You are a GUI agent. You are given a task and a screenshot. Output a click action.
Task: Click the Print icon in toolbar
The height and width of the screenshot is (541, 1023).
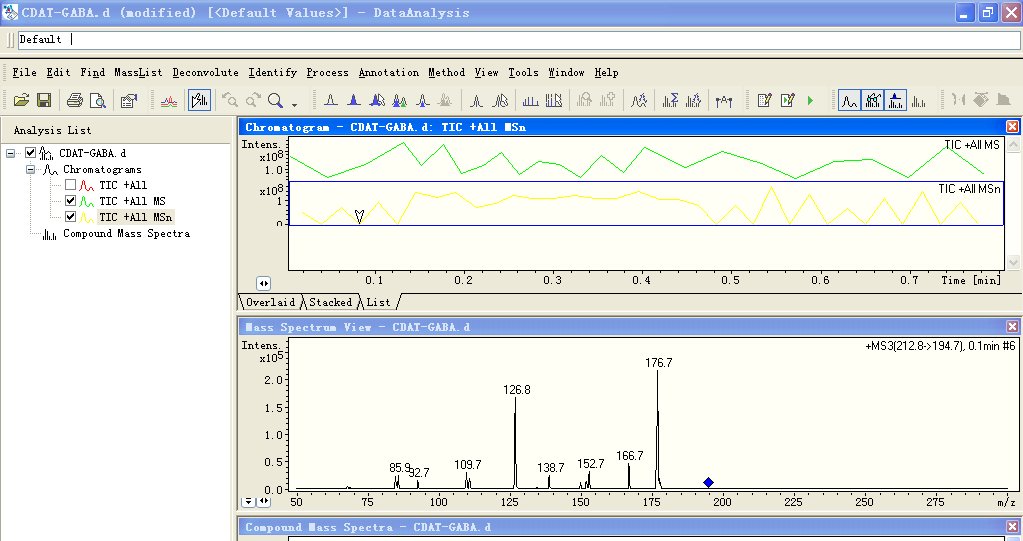[x=74, y=100]
